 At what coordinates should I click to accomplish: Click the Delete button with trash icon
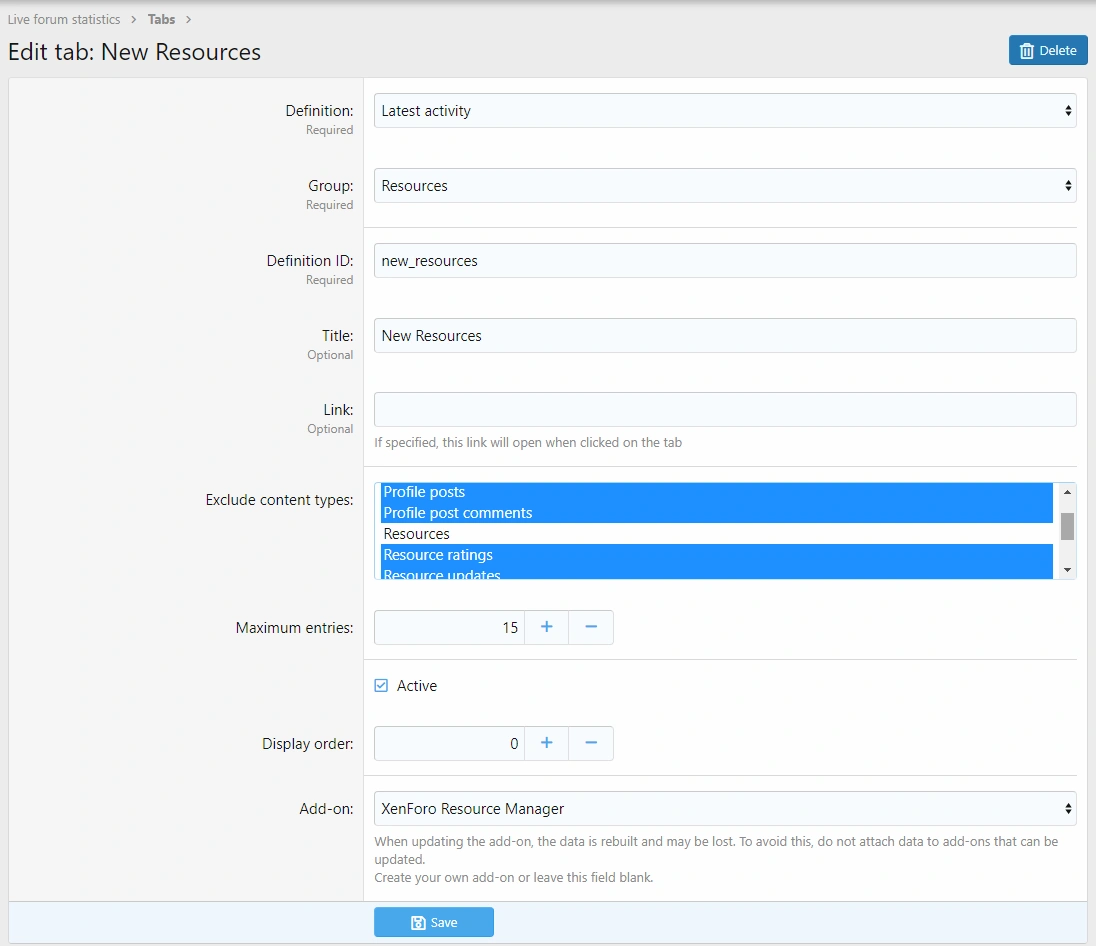click(1047, 51)
